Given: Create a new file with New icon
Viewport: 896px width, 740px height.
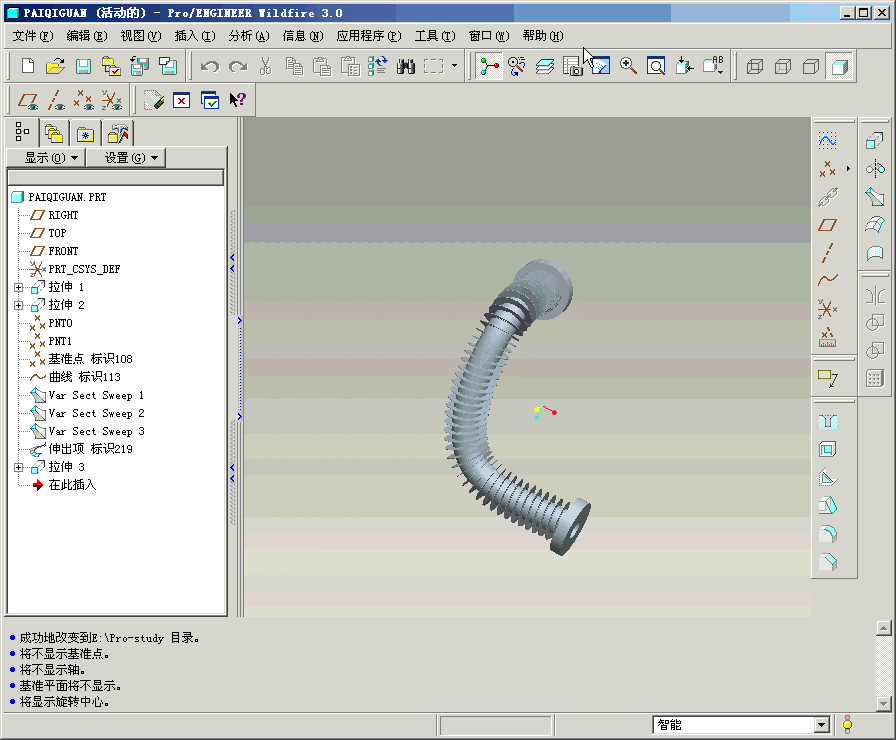Looking at the screenshot, I should [x=27, y=66].
